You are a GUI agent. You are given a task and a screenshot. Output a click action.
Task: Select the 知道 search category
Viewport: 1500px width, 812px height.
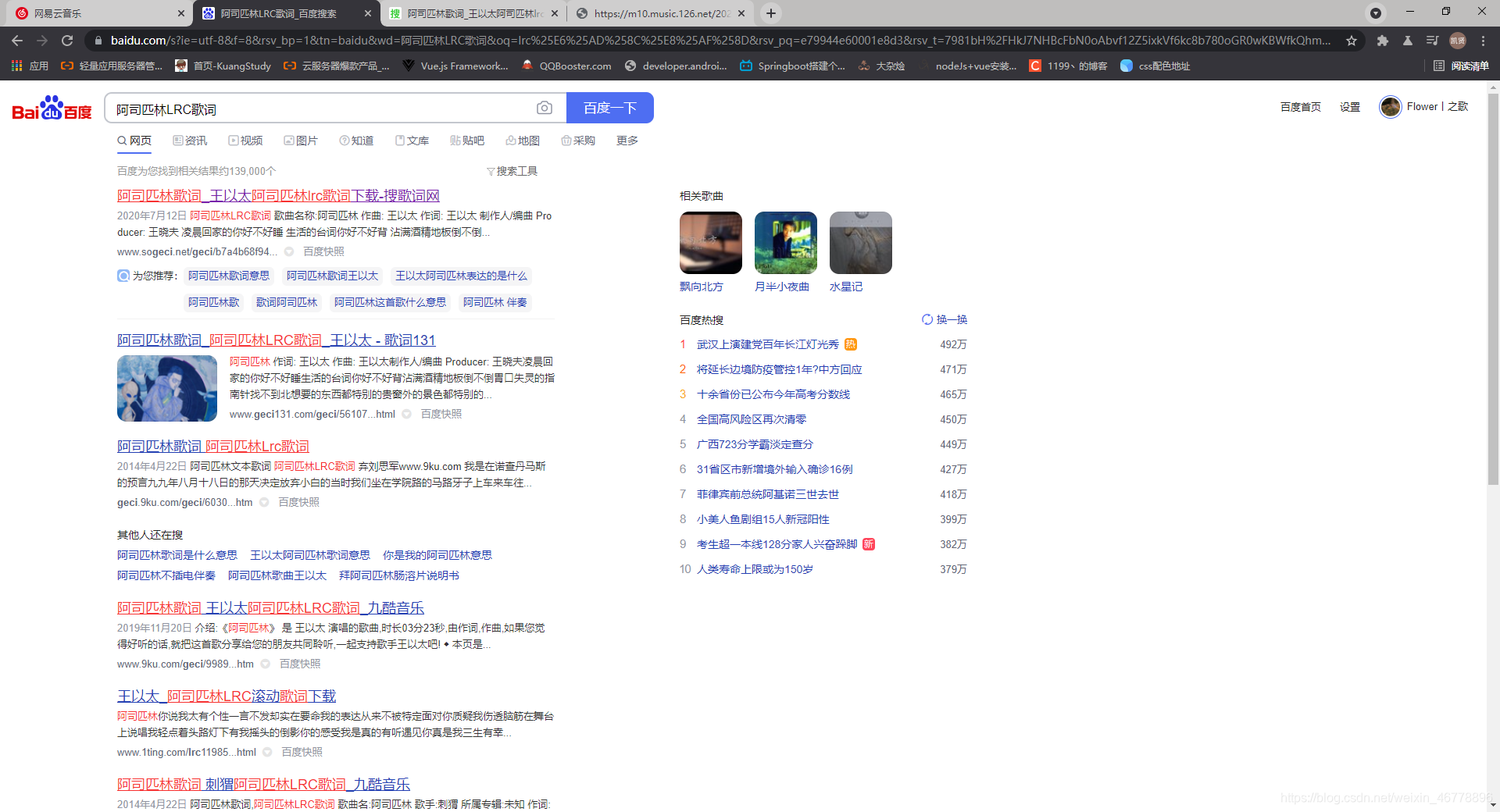click(356, 141)
